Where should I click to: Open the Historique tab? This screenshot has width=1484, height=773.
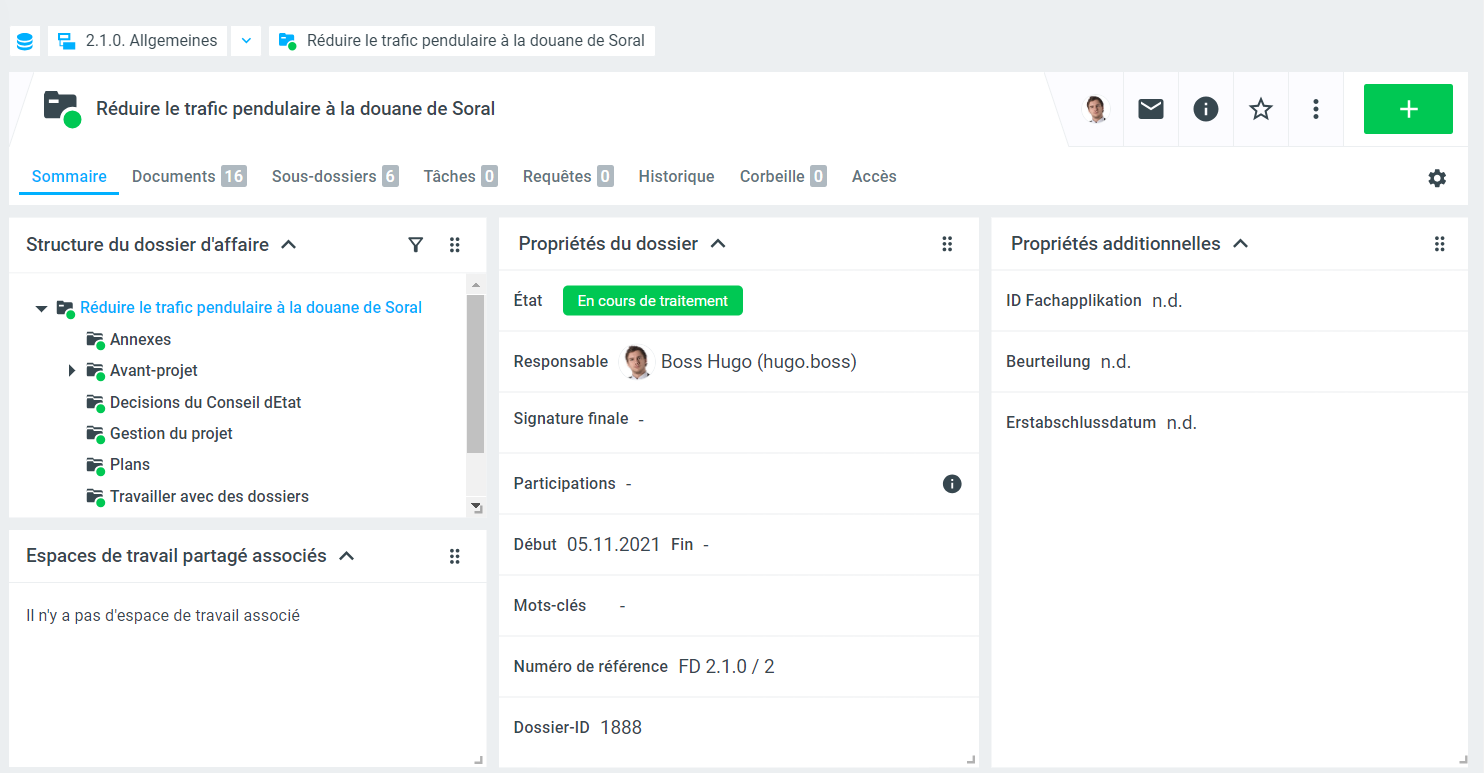(x=676, y=177)
